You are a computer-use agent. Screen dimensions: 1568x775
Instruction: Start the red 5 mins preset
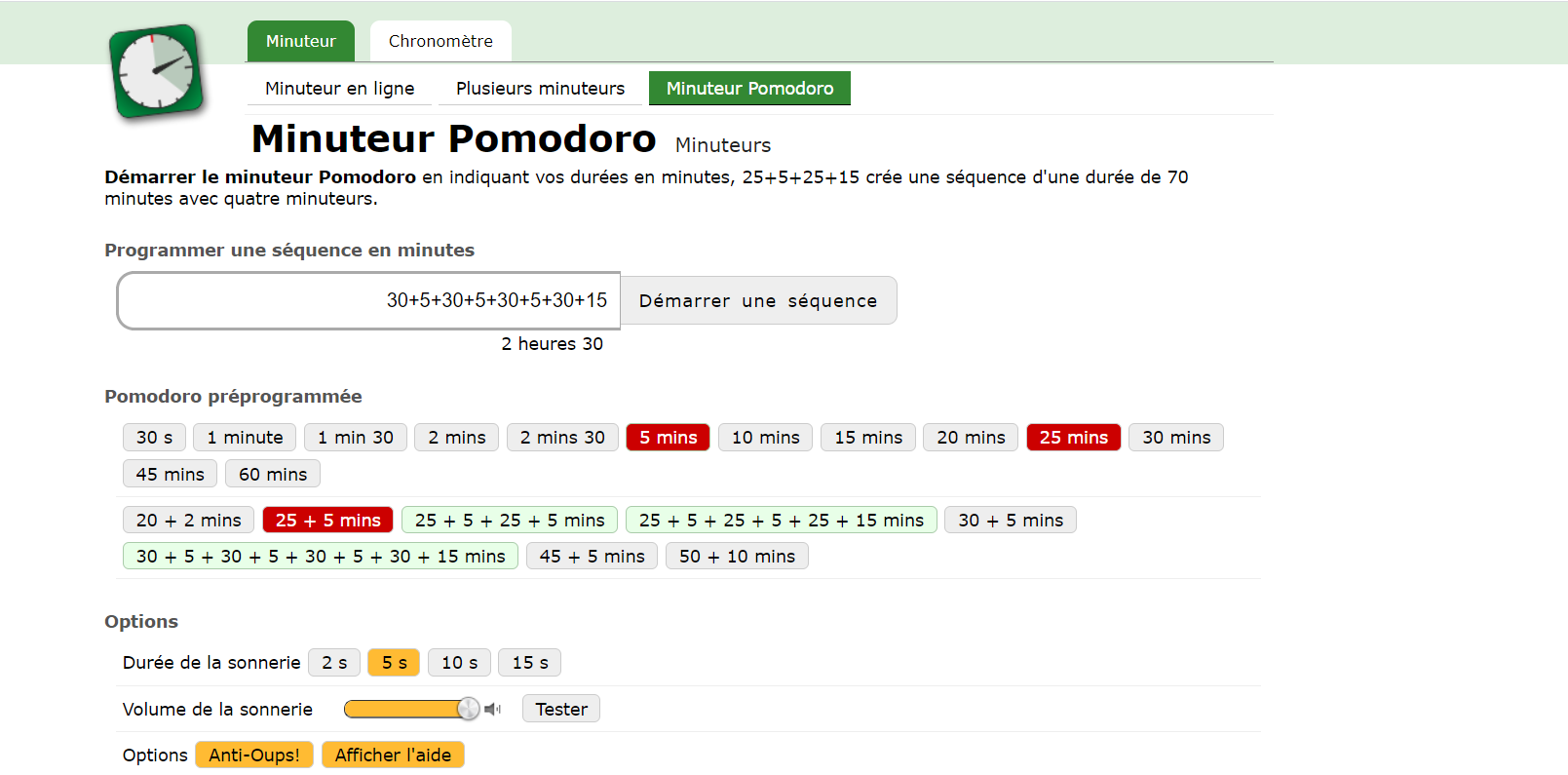pyautogui.click(x=668, y=438)
